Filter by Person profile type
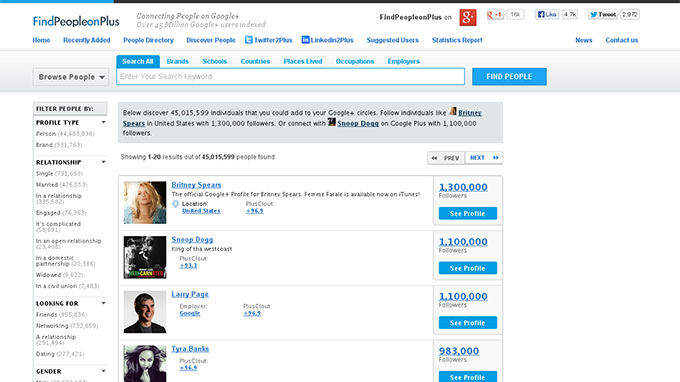Screen dimensions: 680x382 (x=65, y=134)
